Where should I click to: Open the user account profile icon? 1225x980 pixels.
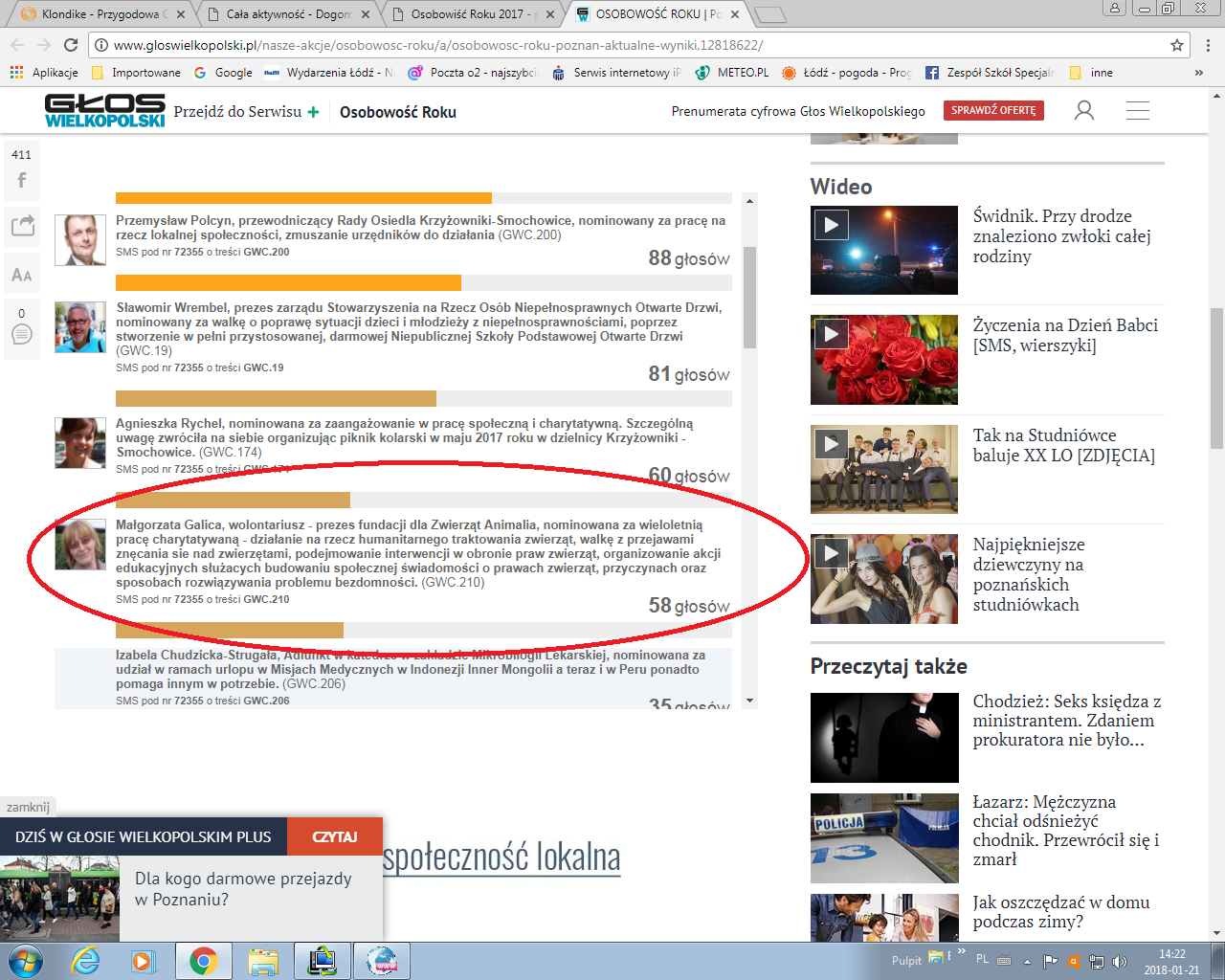[1083, 111]
